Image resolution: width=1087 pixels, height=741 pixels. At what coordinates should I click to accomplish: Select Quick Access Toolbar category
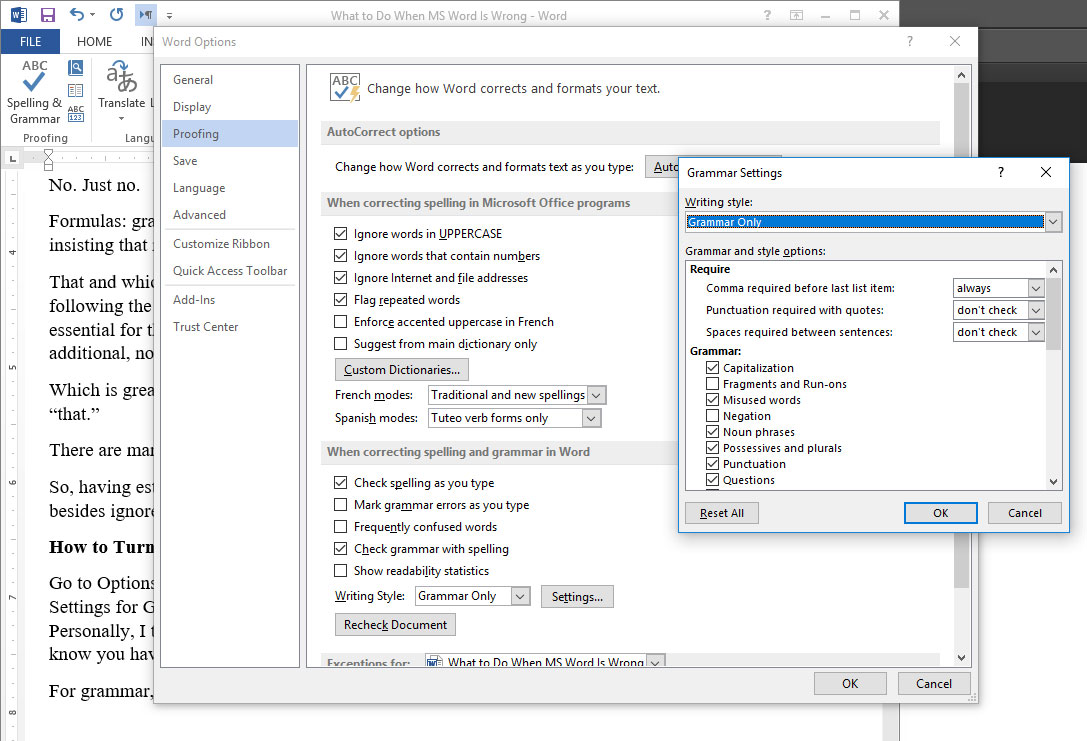coord(230,271)
